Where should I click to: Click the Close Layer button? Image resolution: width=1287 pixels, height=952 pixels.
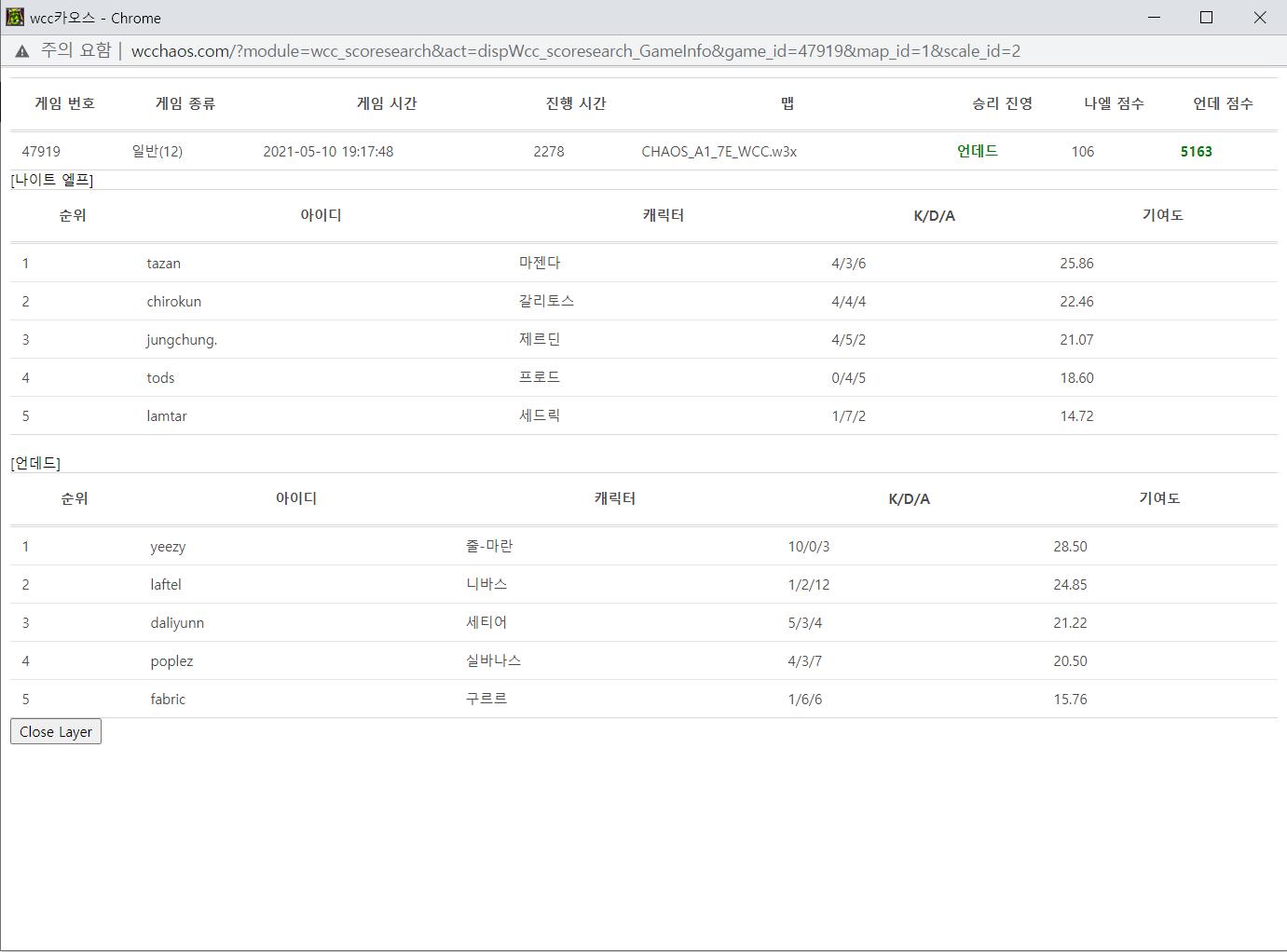click(56, 731)
